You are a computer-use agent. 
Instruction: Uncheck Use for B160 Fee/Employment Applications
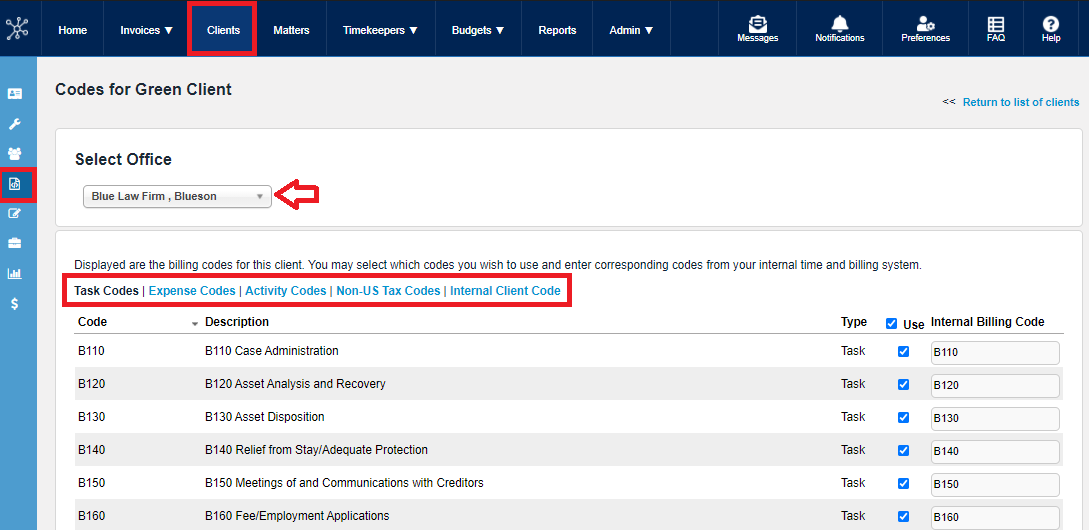click(x=904, y=516)
